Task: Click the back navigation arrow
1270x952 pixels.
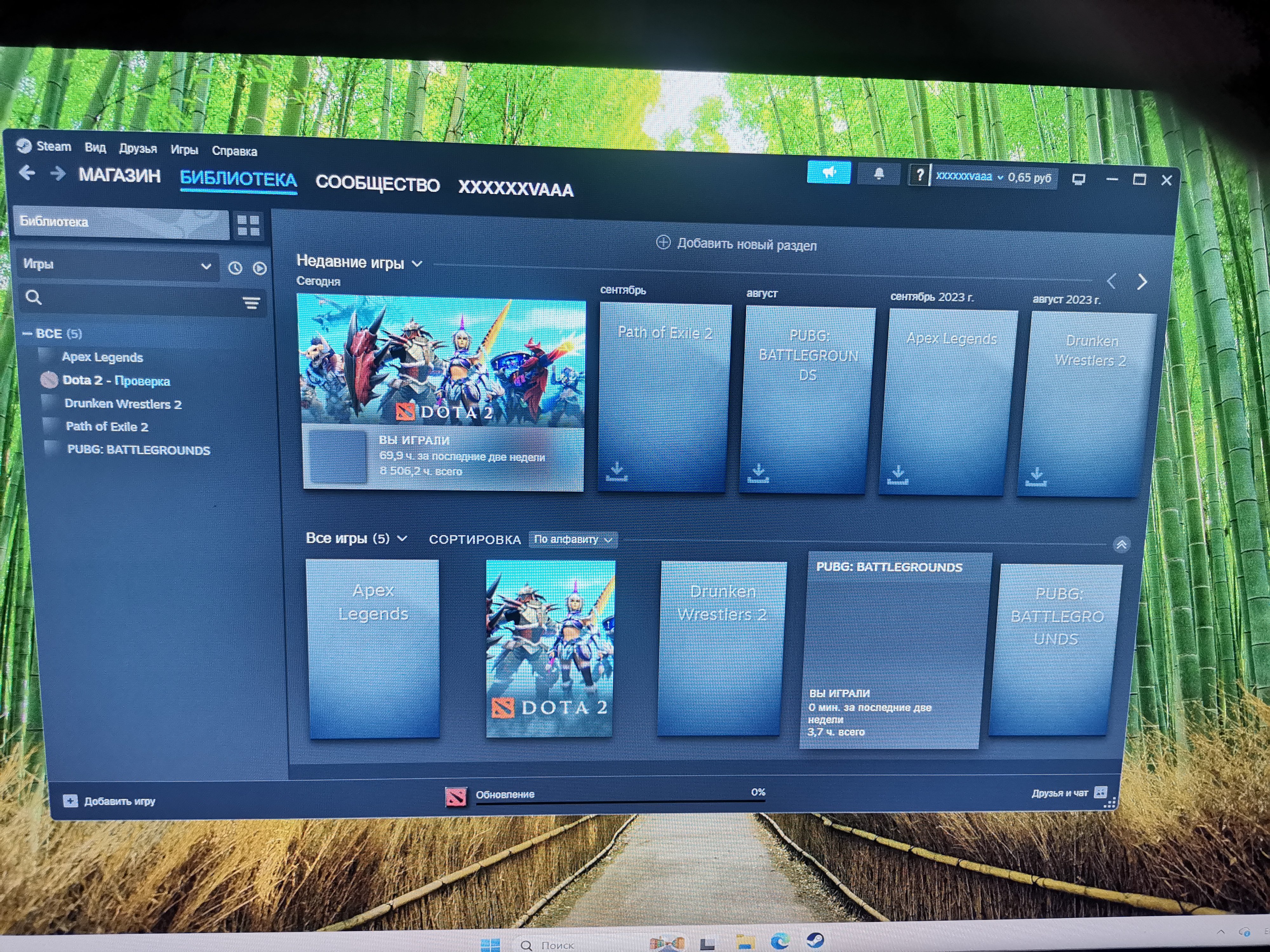Action: (27, 173)
